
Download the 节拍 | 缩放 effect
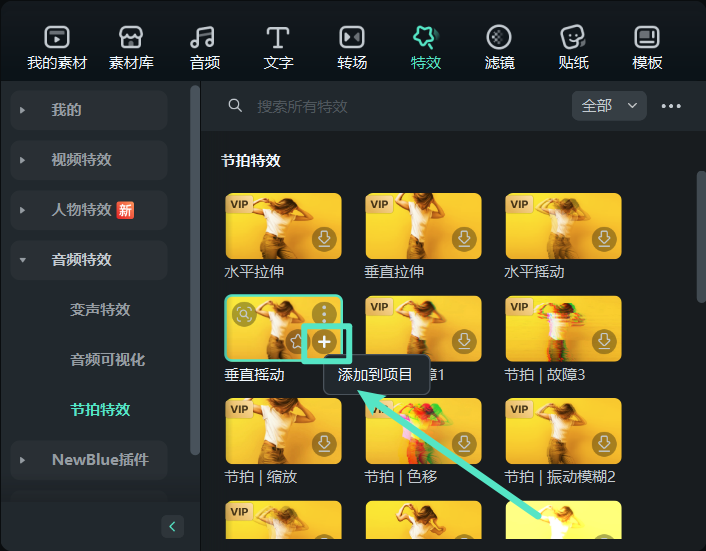point(324,444)
